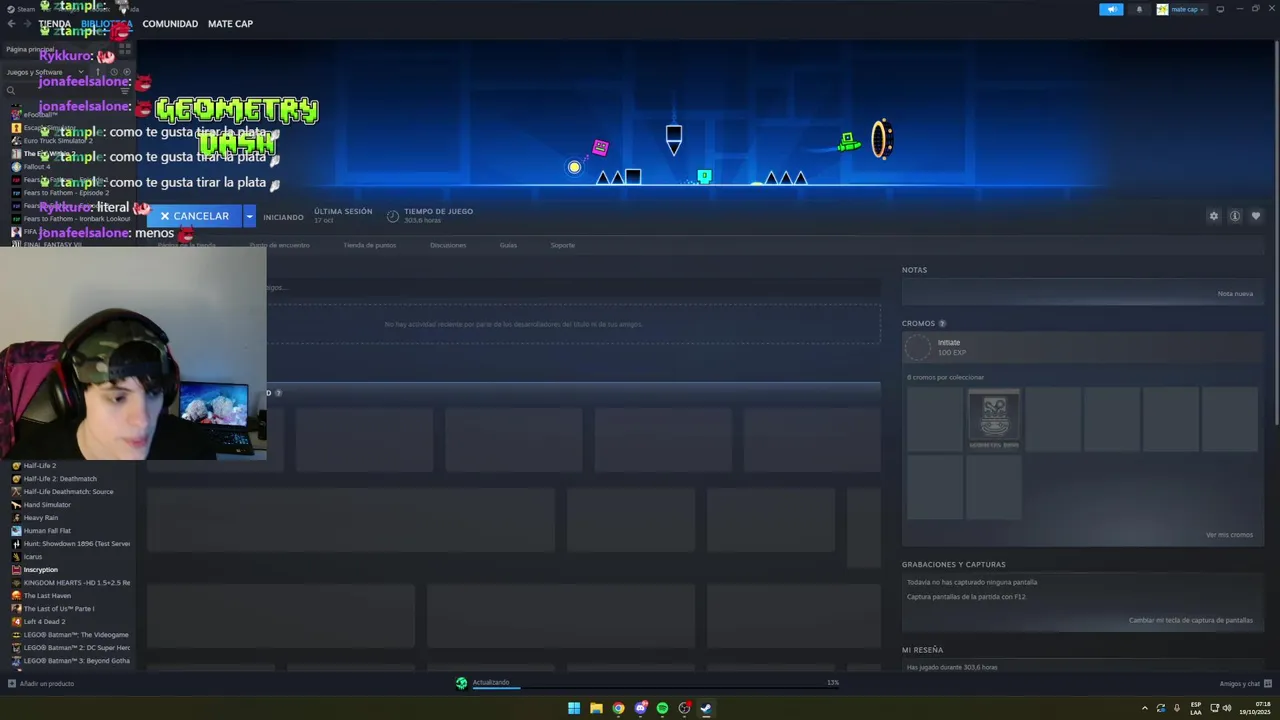Show hidden system tray icons

[1144, 708]
